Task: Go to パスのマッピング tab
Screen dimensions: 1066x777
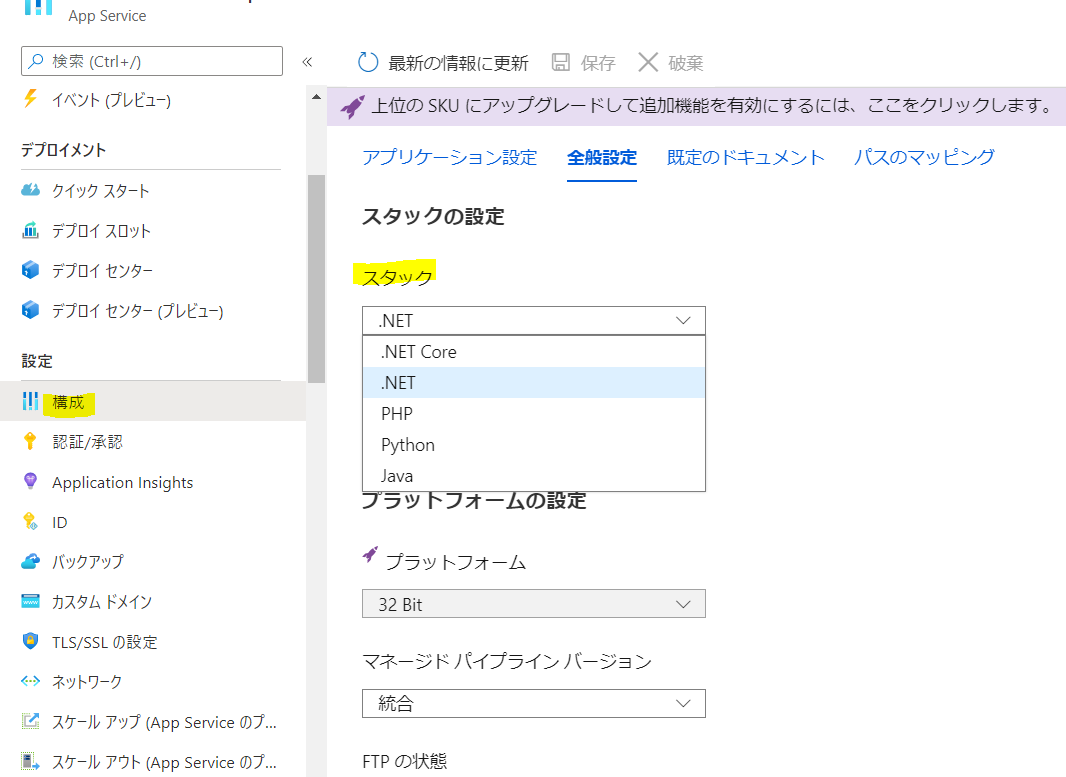Action: [924, 157]
